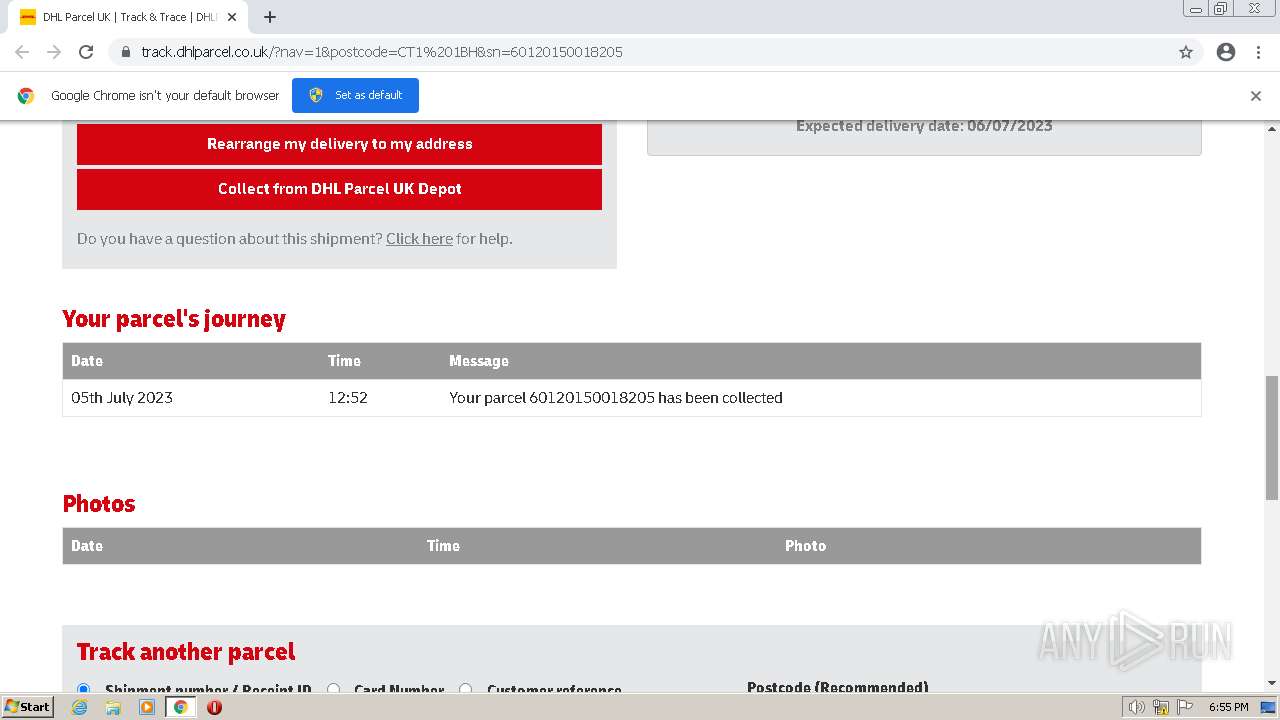Select the DHL Parcel UK Track & Trace tab

click(128, 17)
